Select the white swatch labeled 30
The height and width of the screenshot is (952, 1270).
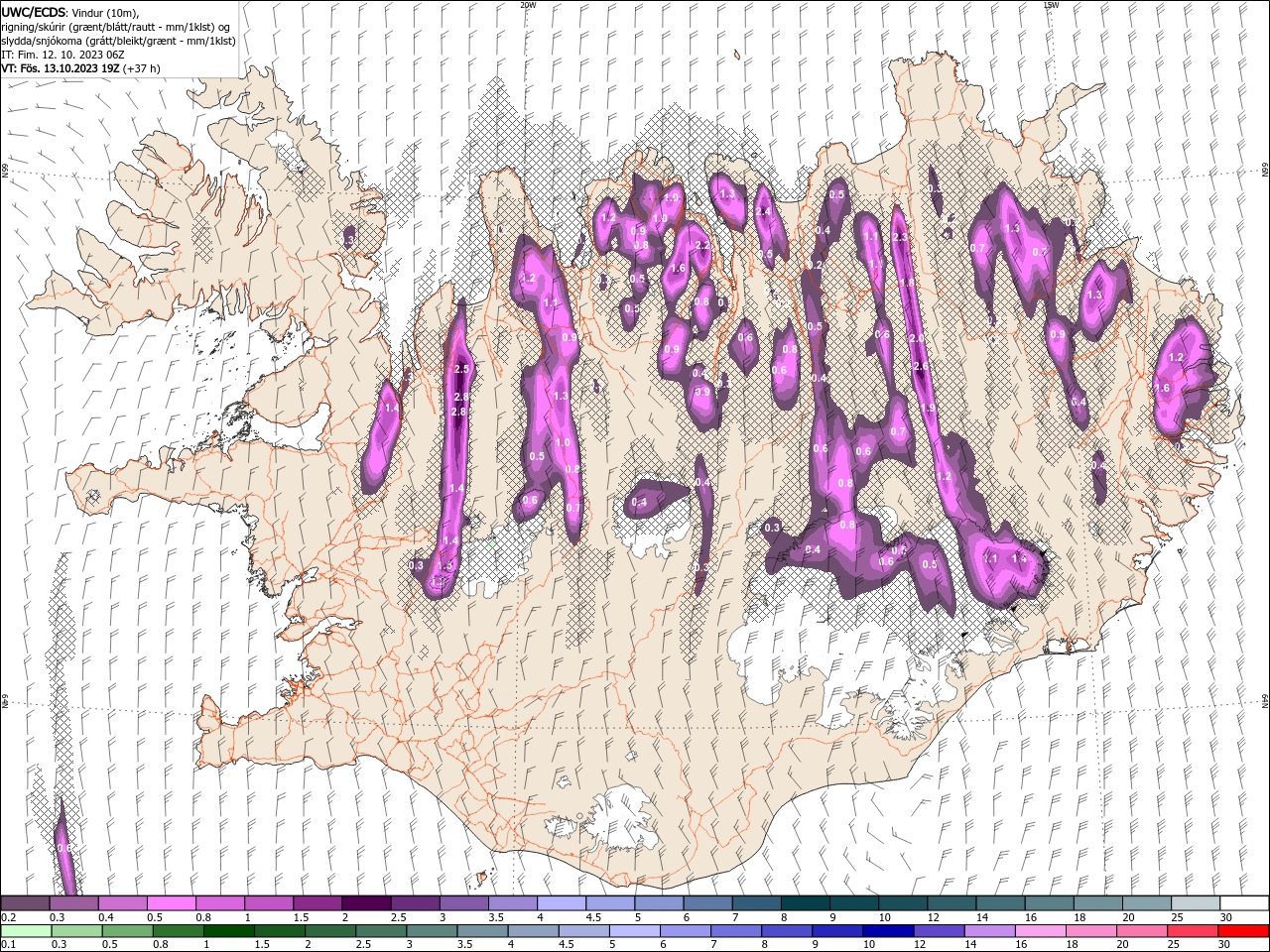(1244, 903)
